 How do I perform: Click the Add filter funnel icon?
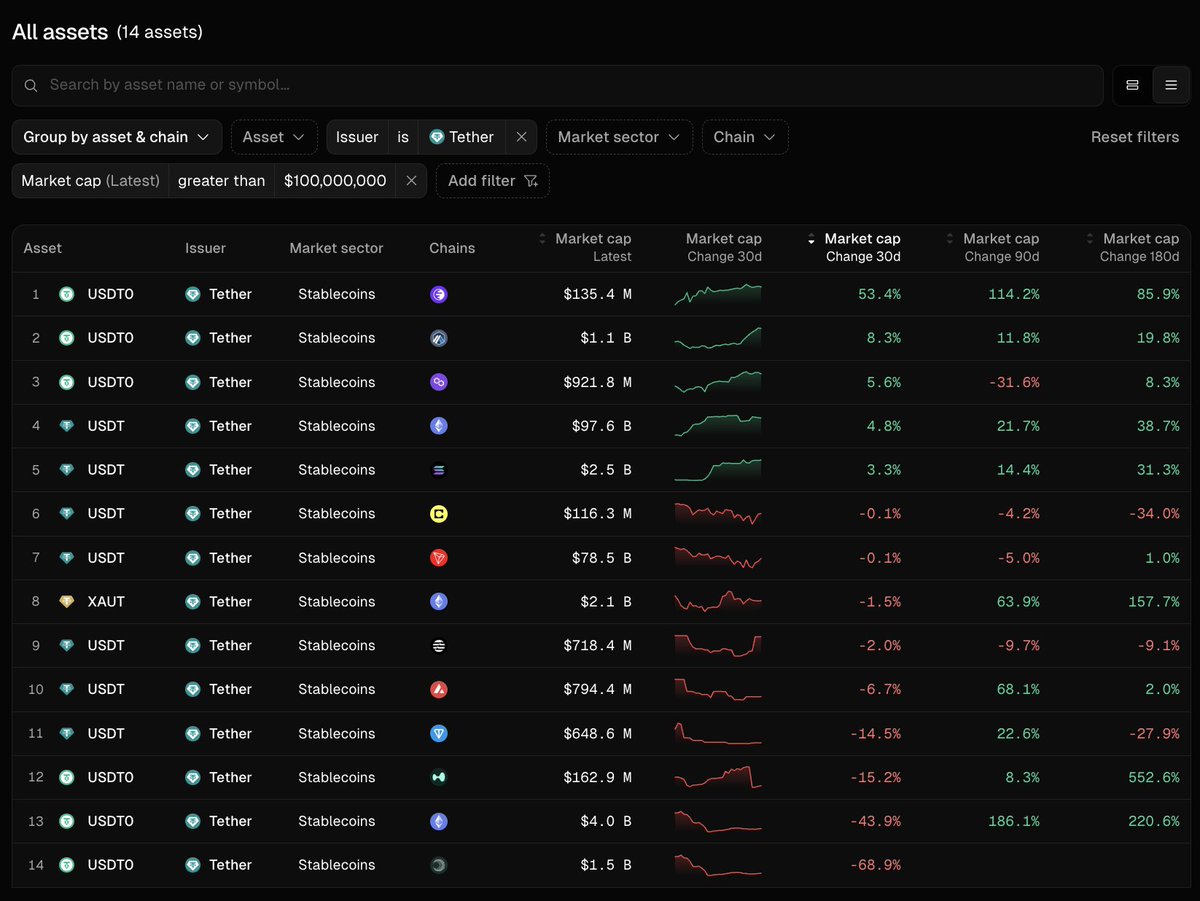(x=531, y=181)
